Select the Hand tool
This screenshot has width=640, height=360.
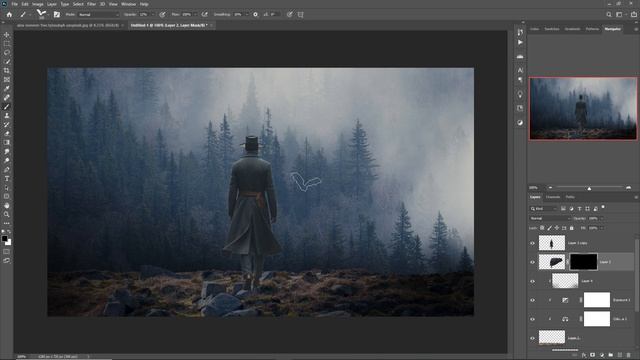click(x=7, y=205)
